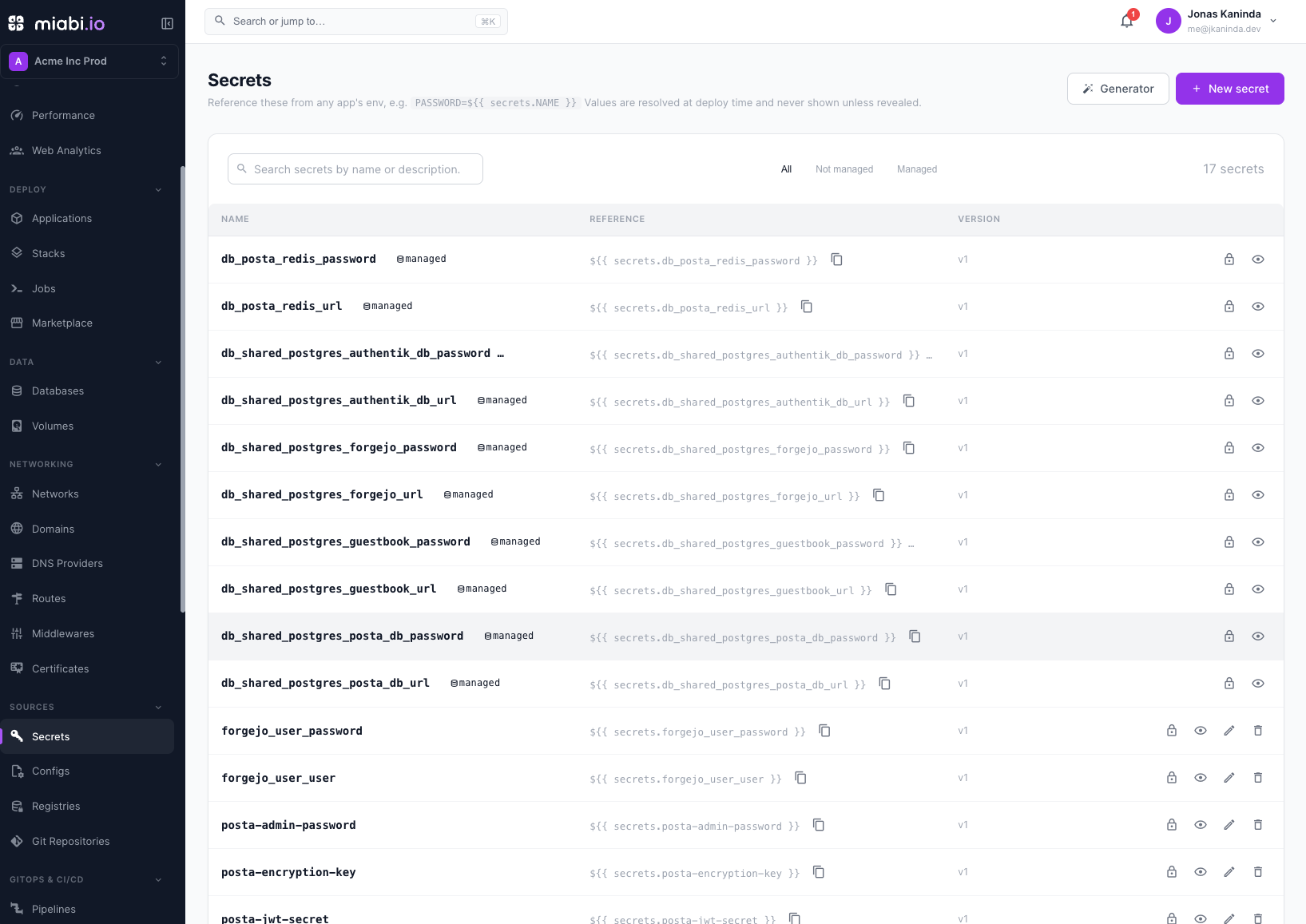Copy reference for db_posta_redis_url
1306x924 pixels.
807,307
